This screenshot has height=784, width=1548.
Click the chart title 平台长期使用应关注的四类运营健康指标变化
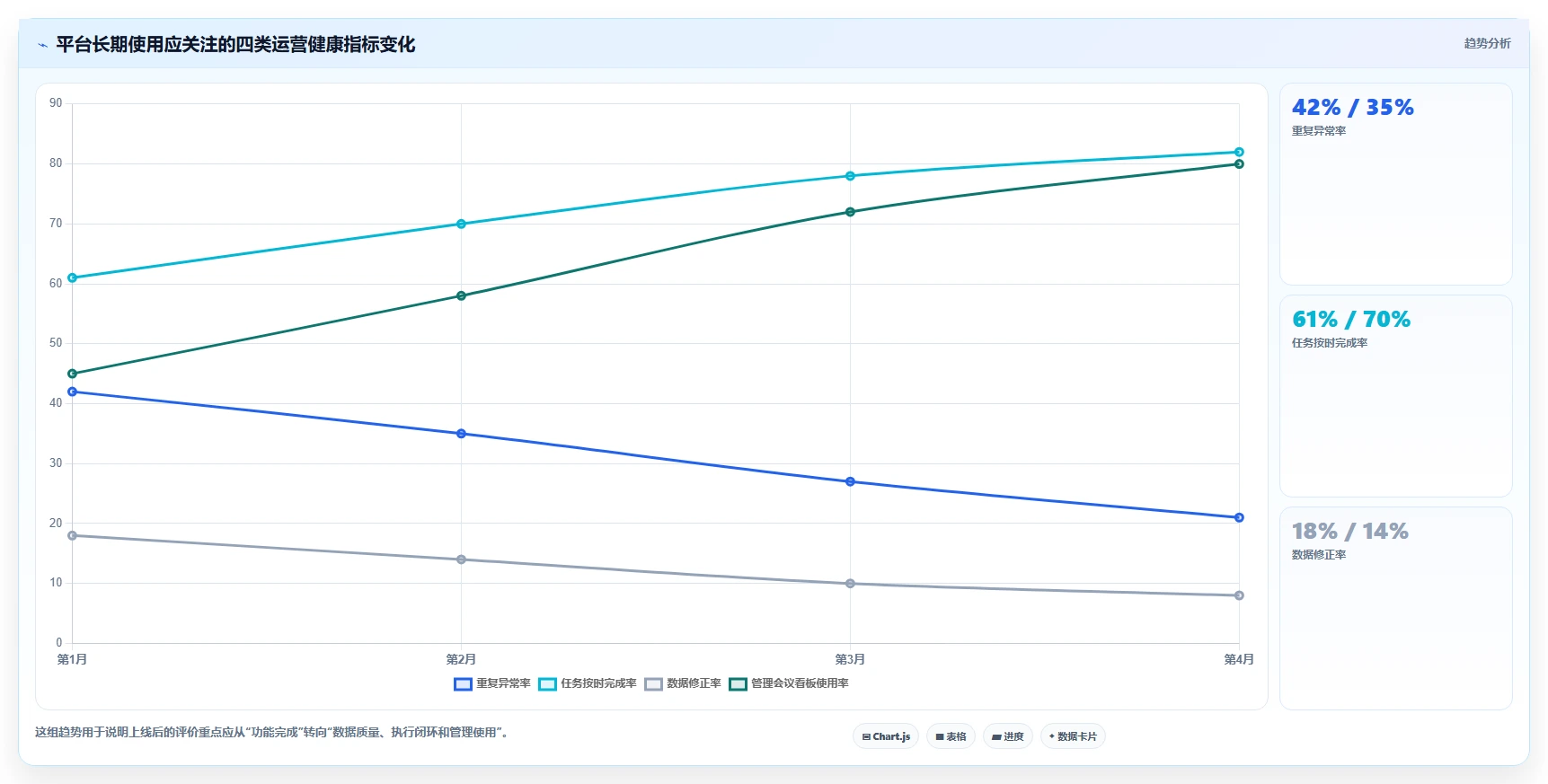tap(235, 45)
